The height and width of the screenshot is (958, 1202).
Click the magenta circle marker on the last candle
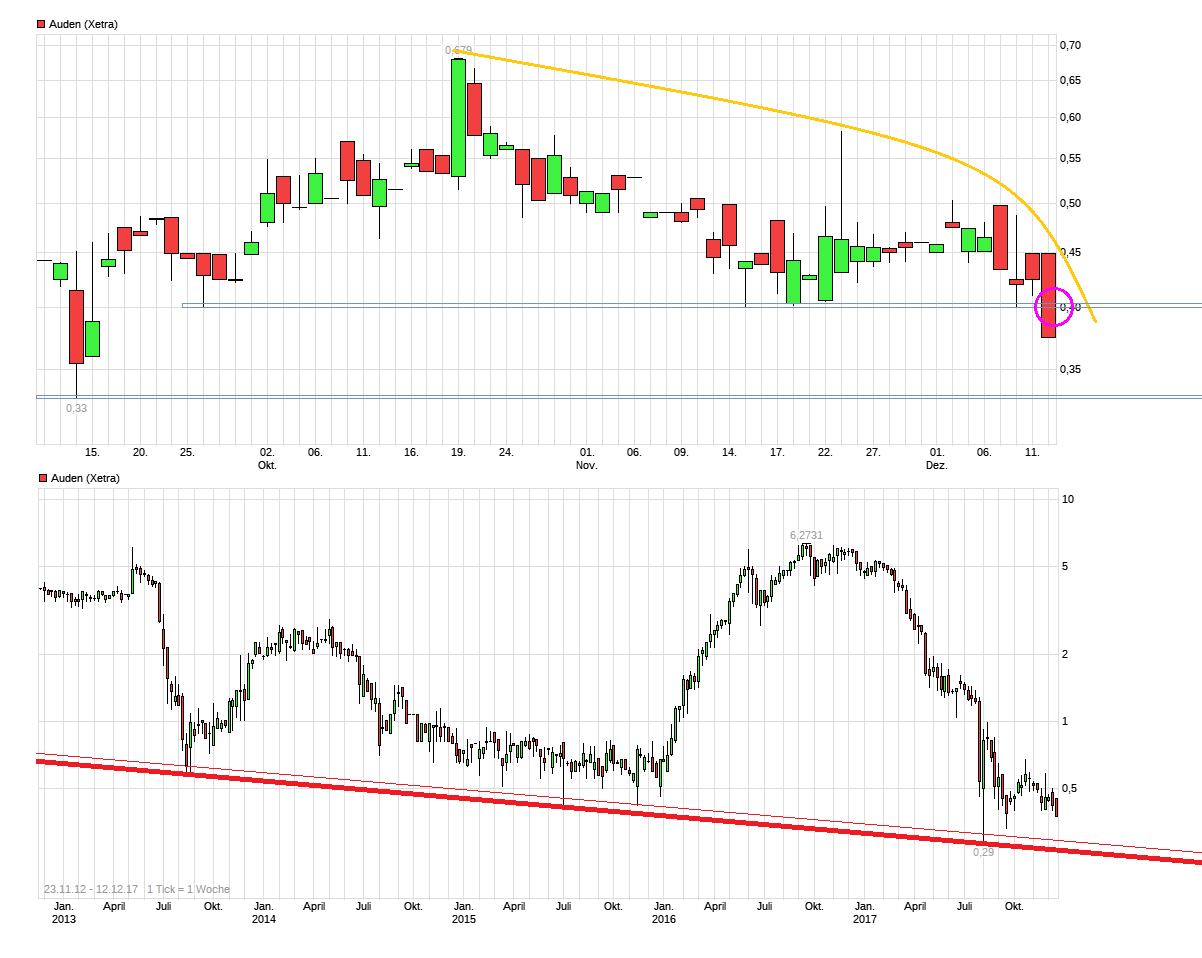click(x=1053, y=306)
